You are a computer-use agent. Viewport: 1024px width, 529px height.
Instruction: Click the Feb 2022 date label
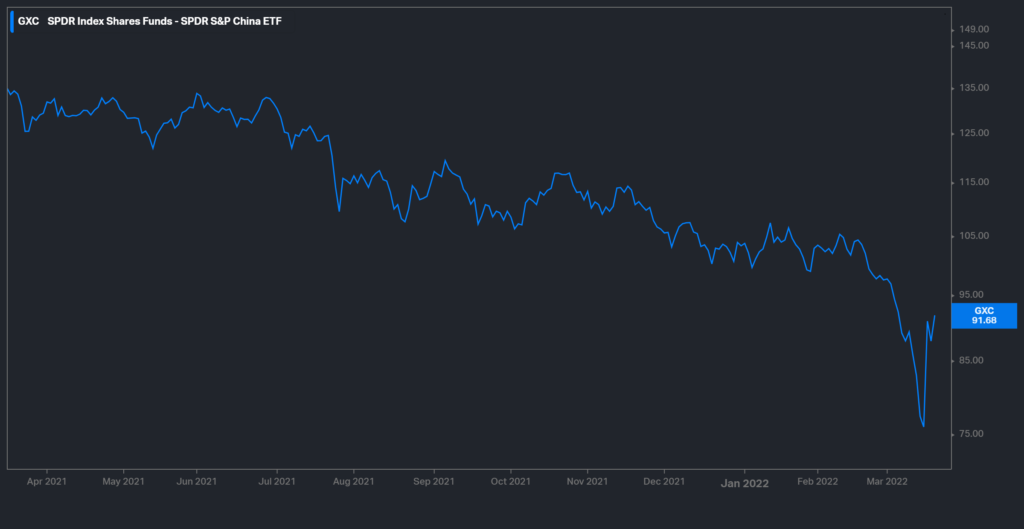coord(818,481)
